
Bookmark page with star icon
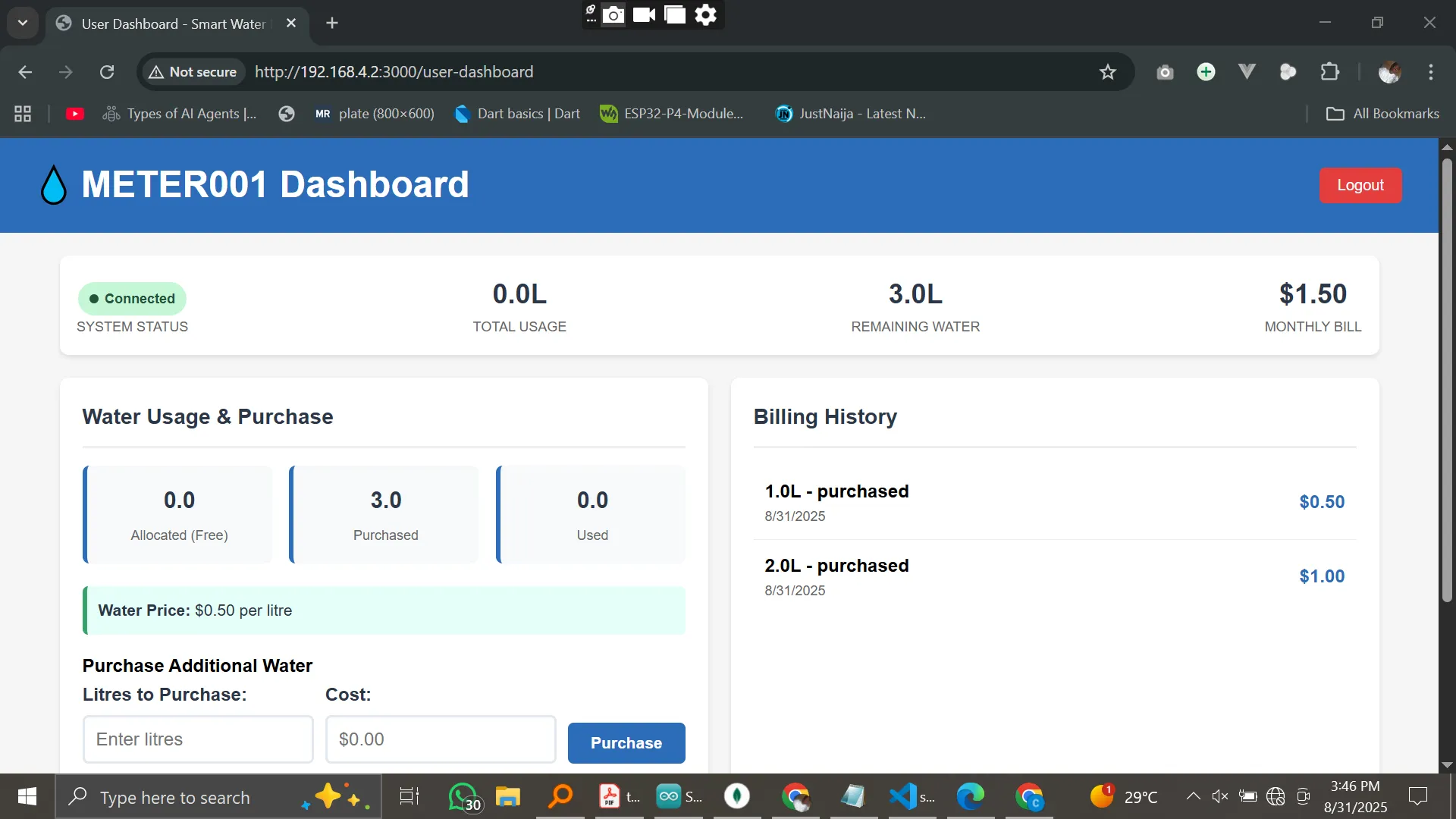1107,72
